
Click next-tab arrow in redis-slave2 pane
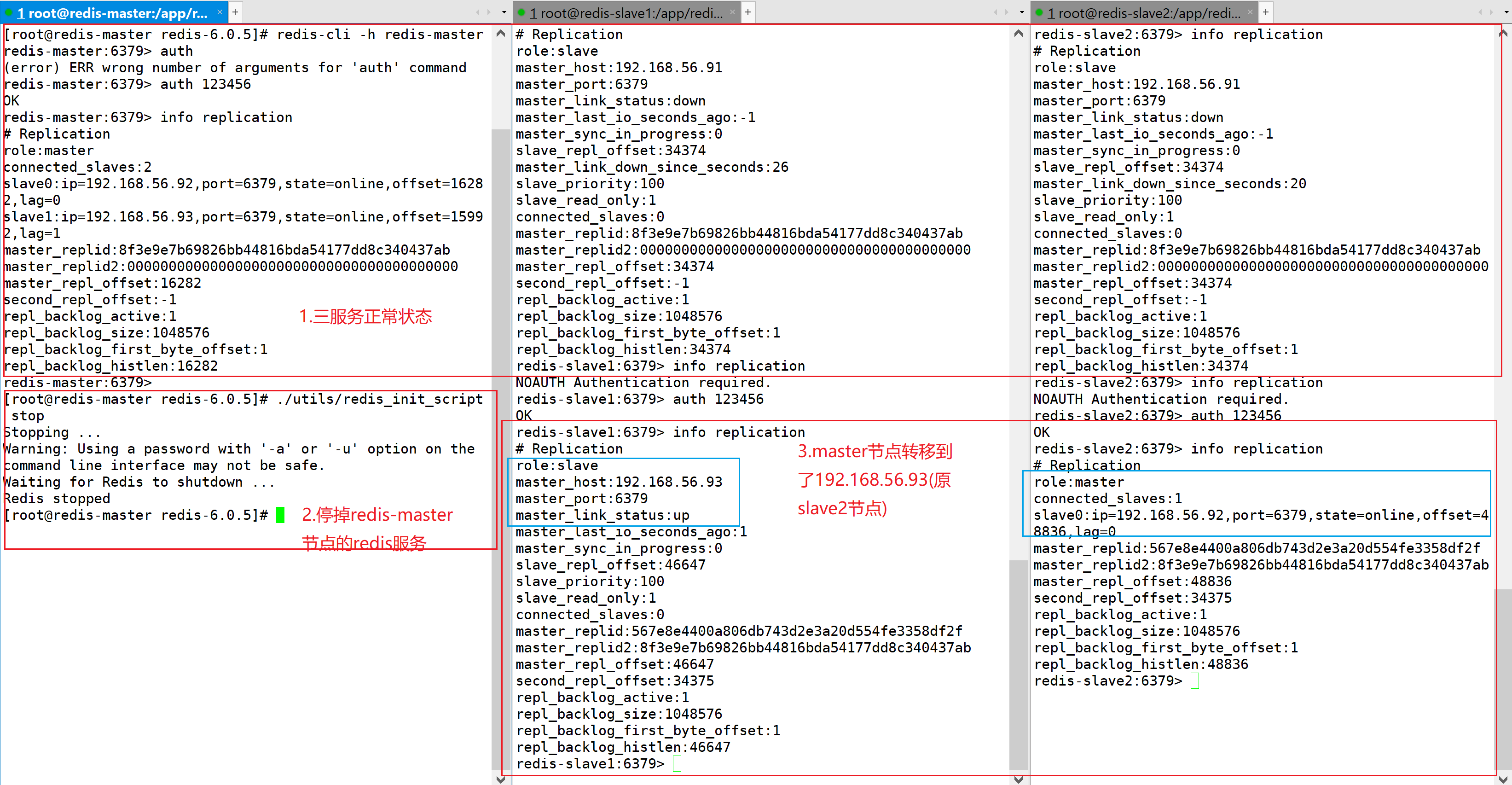(1491, 12)
